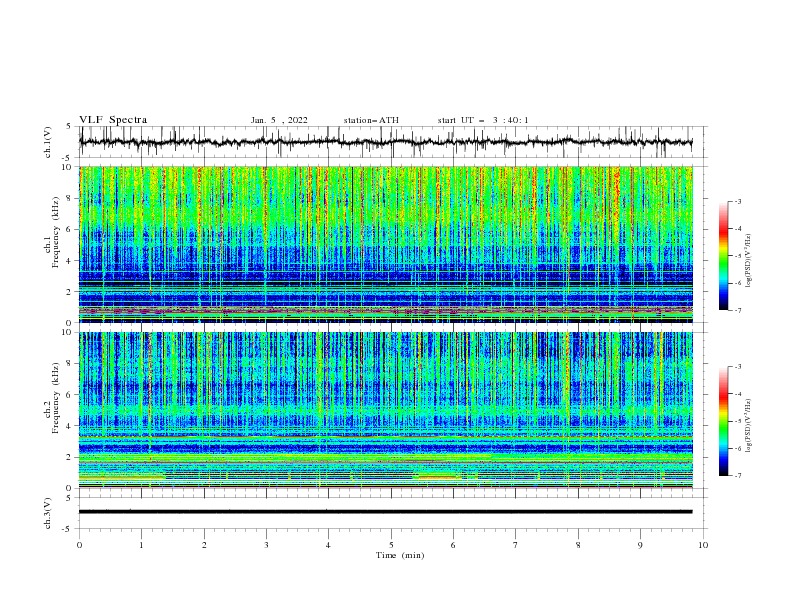Image resolution: width=792 pixels, height=612 pixels.
Task: Click the "6" tick on the time axis
Action: coord(453,545)
